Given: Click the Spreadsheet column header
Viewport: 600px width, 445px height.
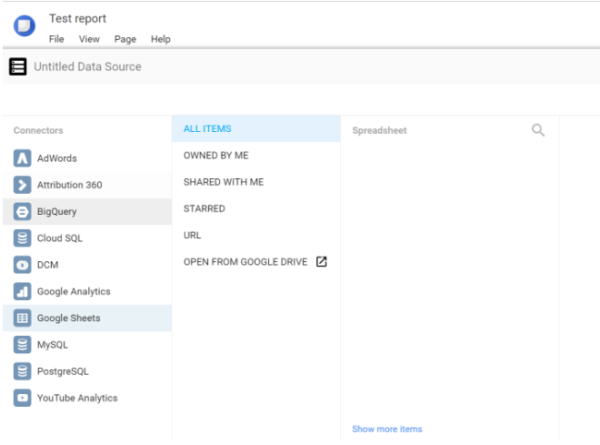Looking at the screenshot, I should [380, 130].
